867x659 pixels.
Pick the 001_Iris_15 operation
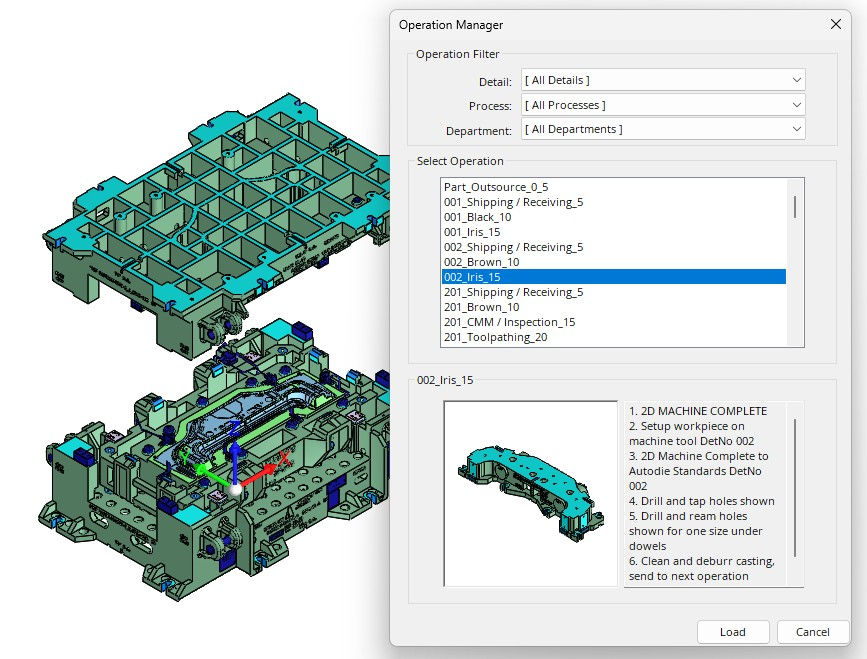point(614,232)
